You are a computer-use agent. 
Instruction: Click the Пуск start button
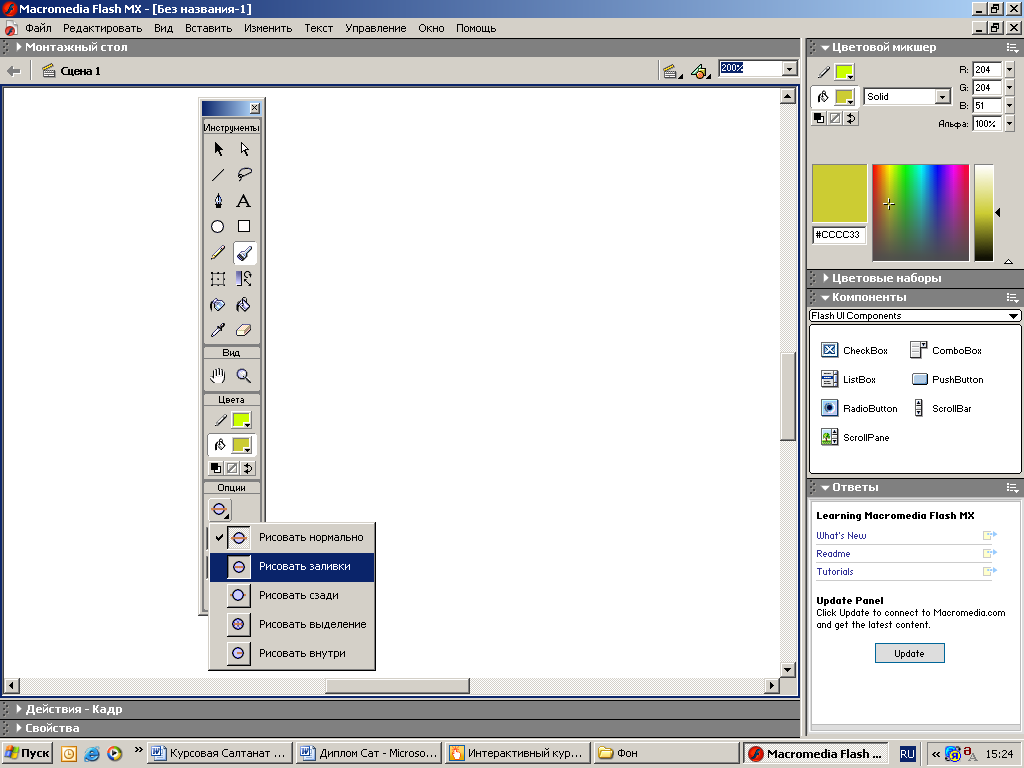pos(27,753)
